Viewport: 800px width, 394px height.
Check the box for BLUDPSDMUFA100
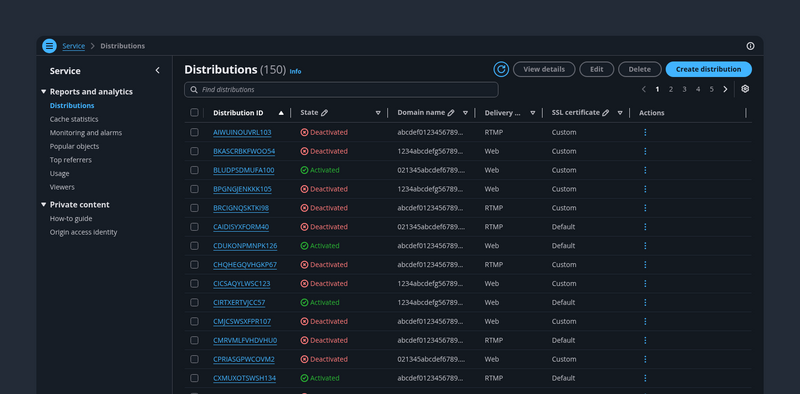tap(194, 170)
